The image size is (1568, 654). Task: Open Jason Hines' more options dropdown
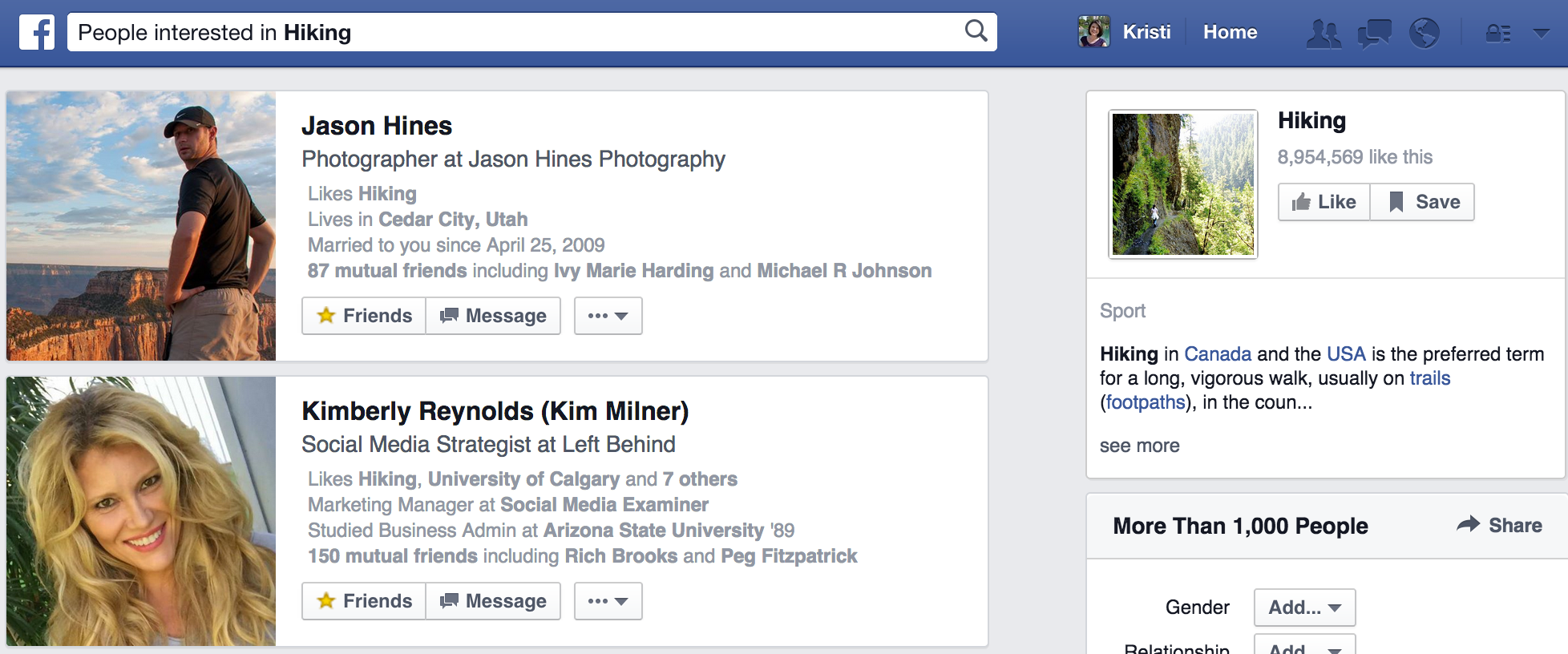pos(608,316)
